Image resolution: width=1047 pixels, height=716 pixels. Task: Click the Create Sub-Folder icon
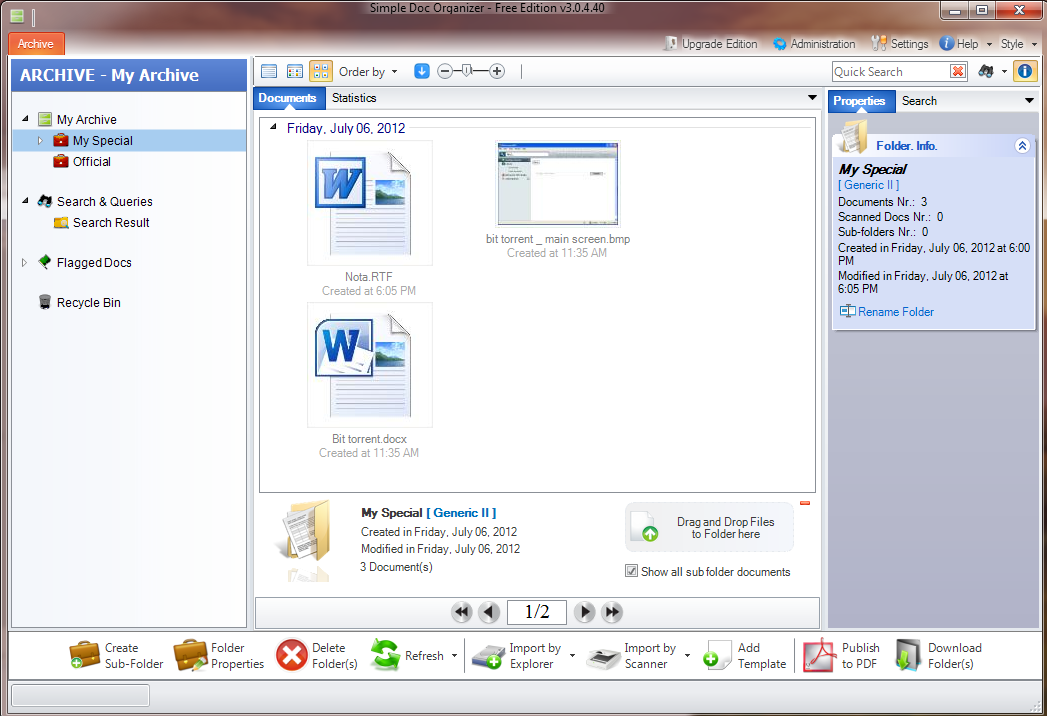85,655
